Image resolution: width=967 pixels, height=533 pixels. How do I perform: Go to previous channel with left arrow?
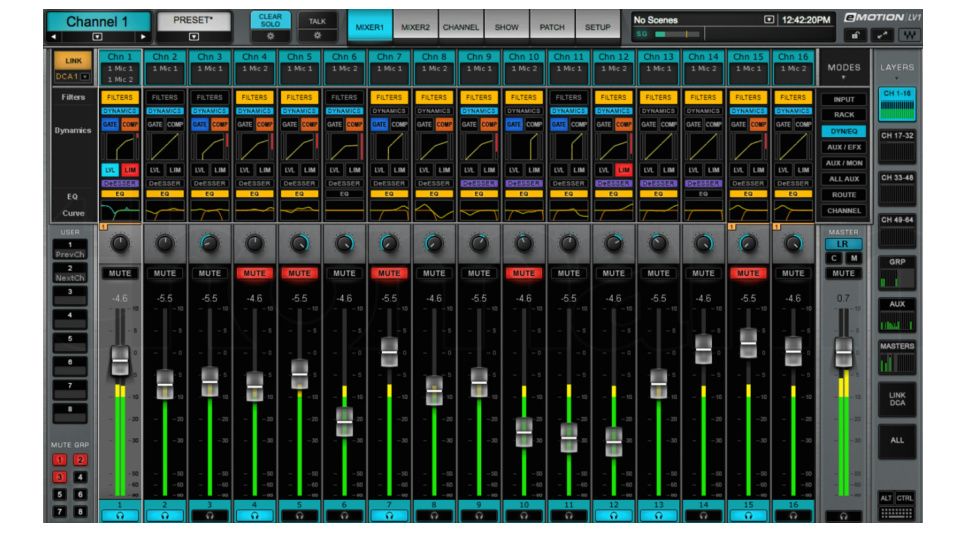click(x=54, y=36)
